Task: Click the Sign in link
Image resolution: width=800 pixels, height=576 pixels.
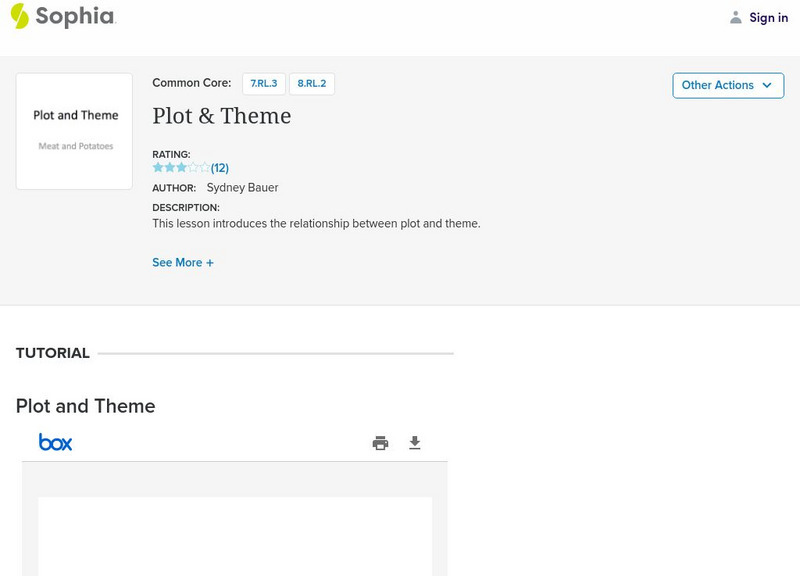Action: point(768,18)
